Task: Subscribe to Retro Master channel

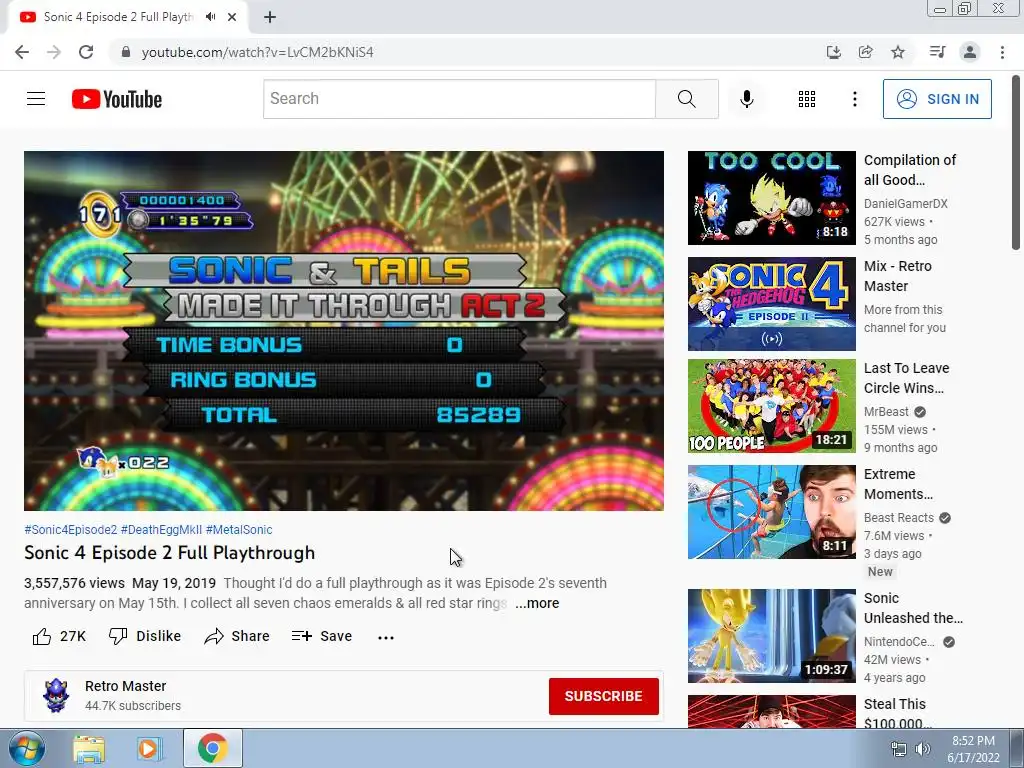Action: pos(603,696)
